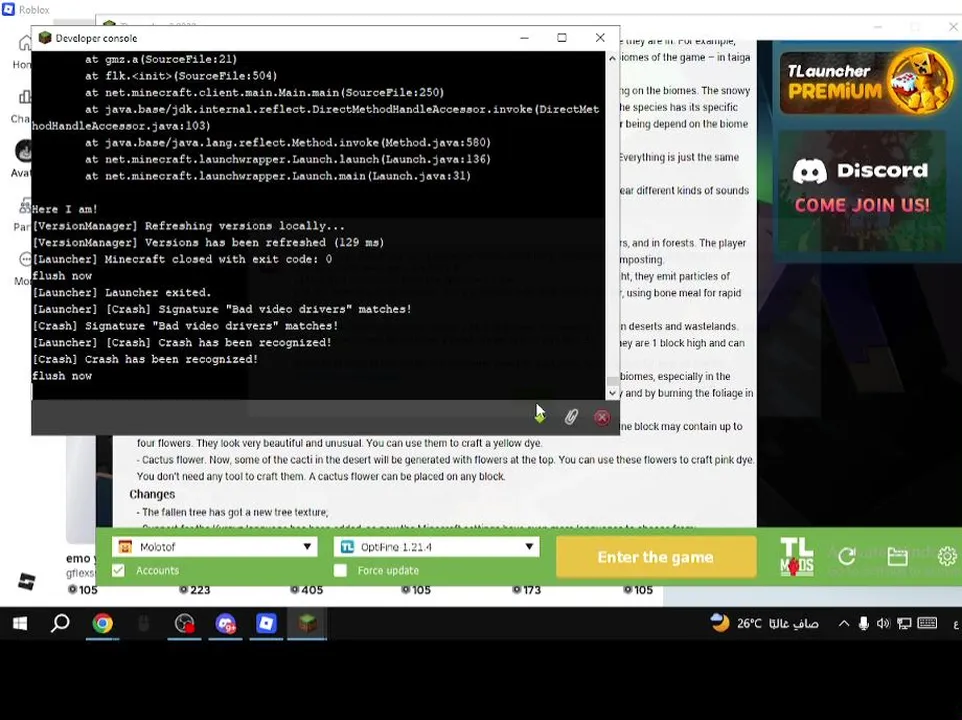
Task: Enable the Force update checkbox
Action: tap(341, 570)
